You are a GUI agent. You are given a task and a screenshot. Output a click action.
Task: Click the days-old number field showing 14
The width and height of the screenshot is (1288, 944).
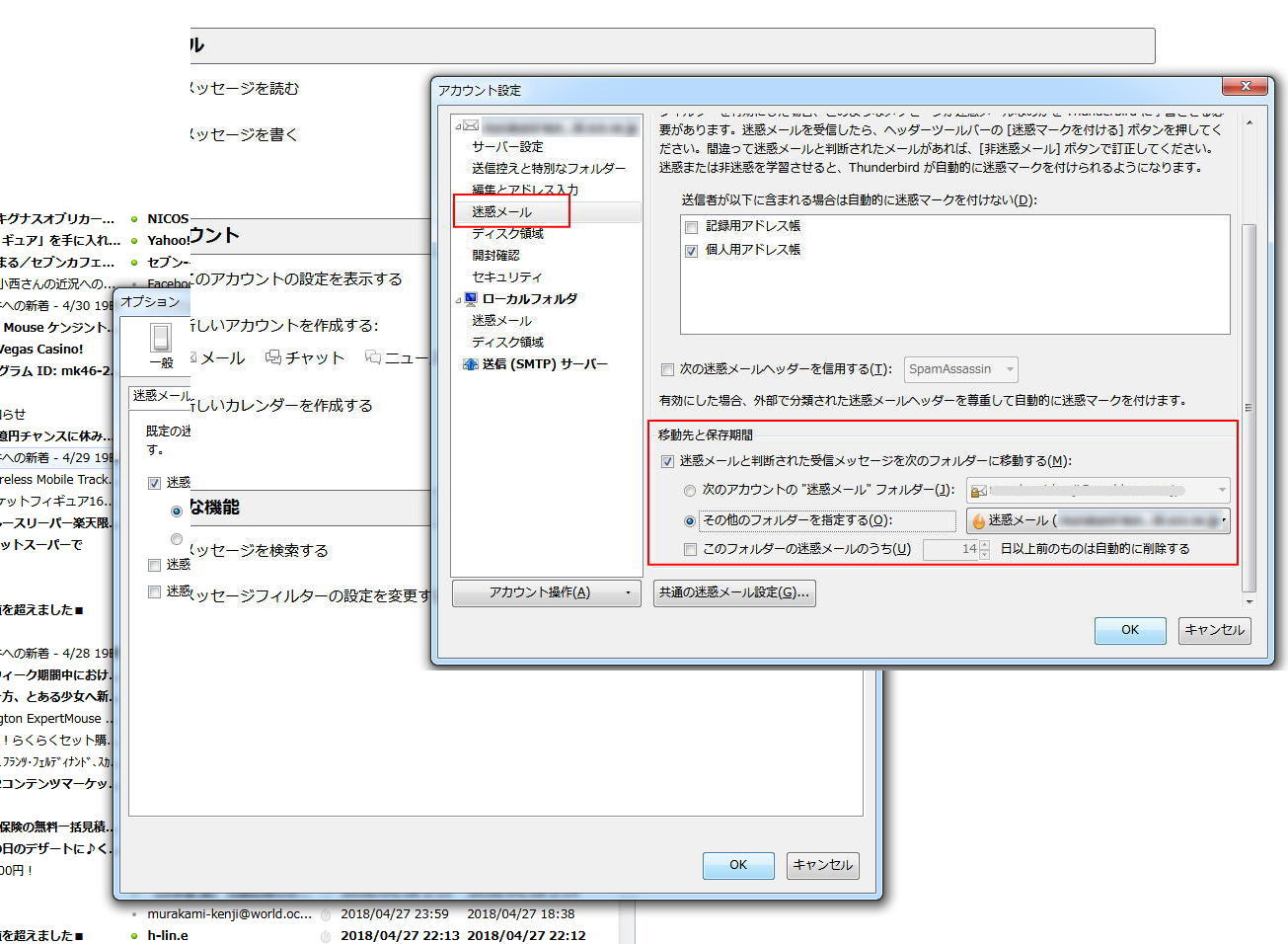pos(951,549)
